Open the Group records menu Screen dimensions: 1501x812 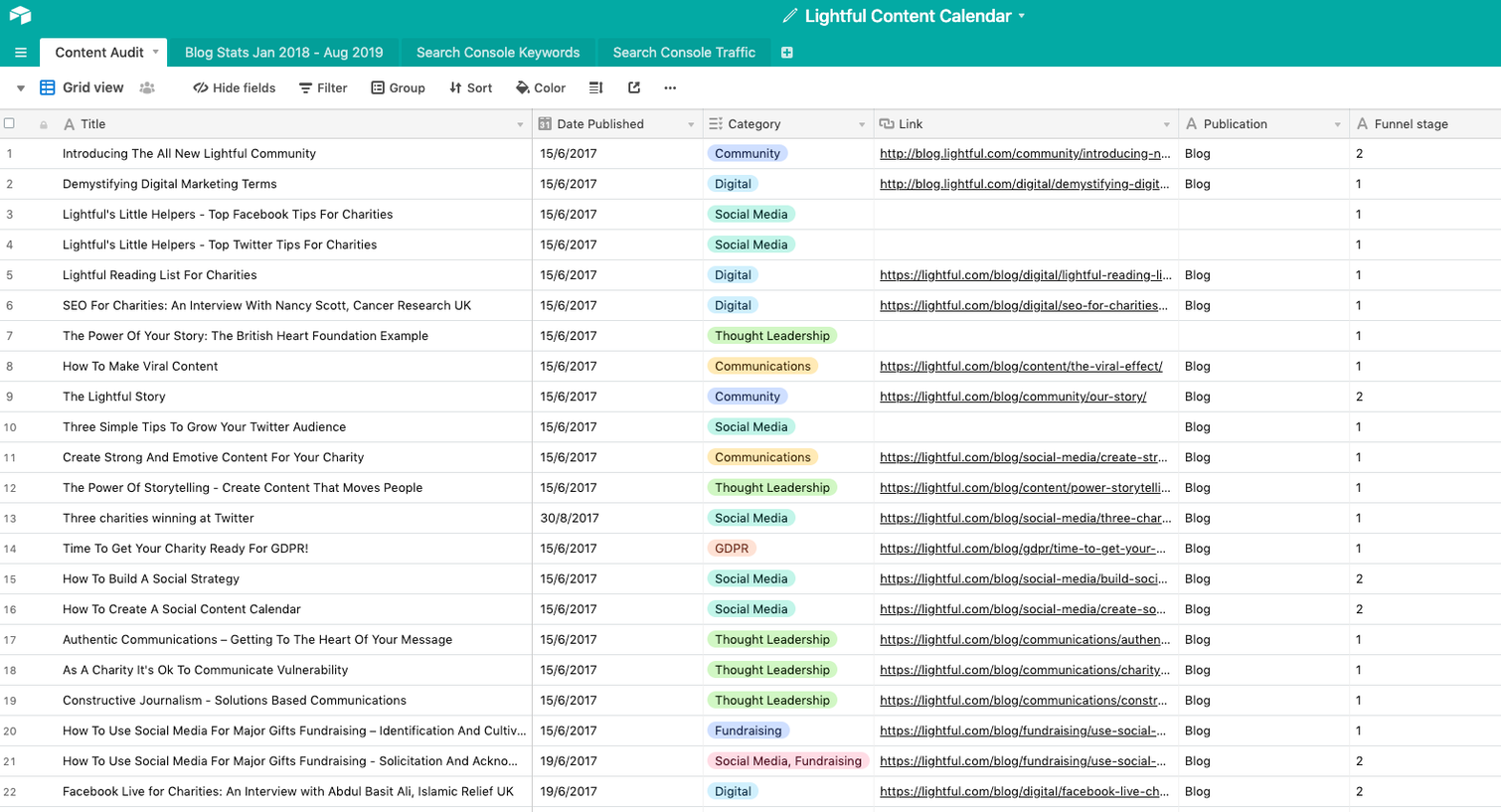398,87
